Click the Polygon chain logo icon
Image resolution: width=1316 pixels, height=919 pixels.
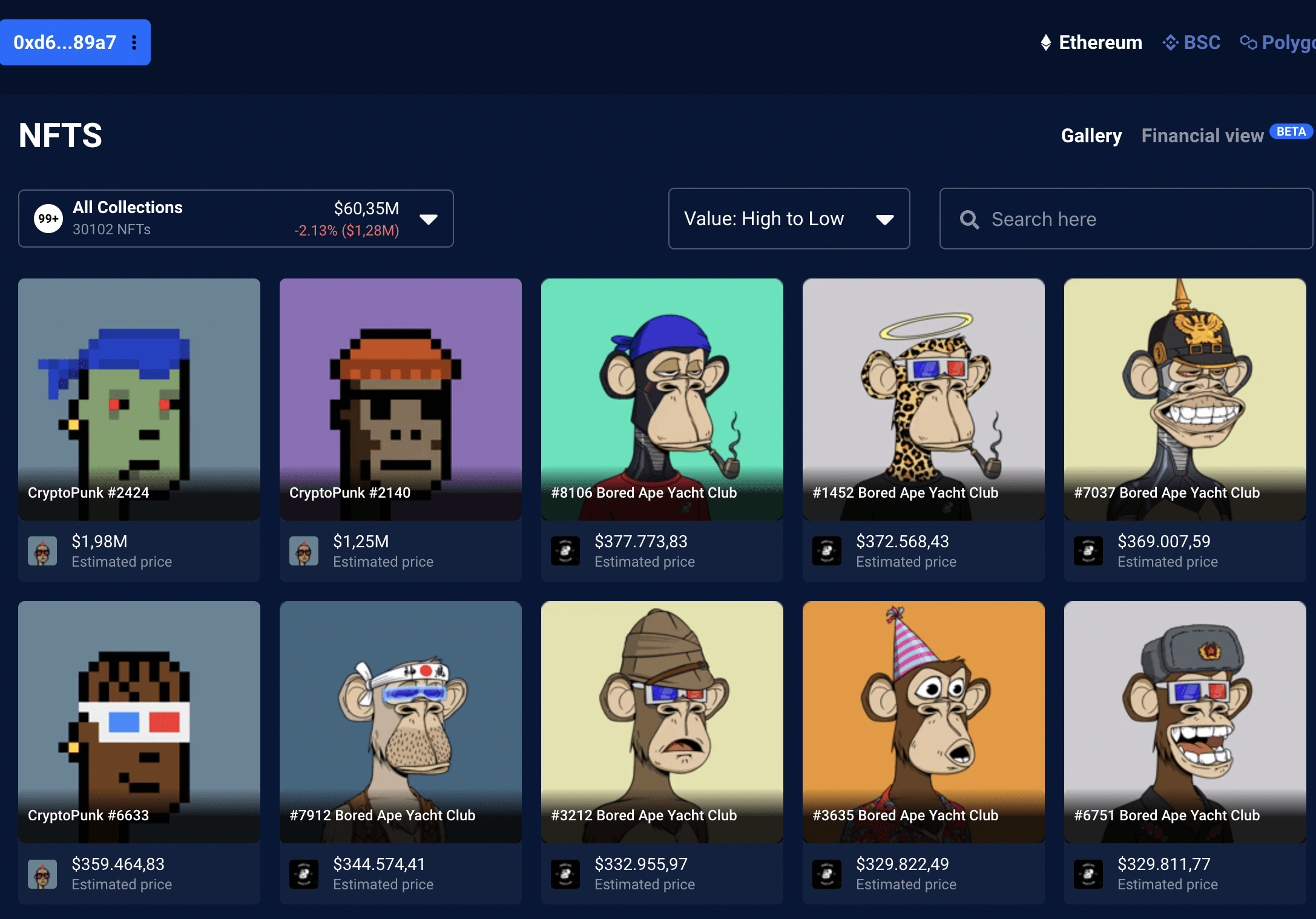[1248, 42]
